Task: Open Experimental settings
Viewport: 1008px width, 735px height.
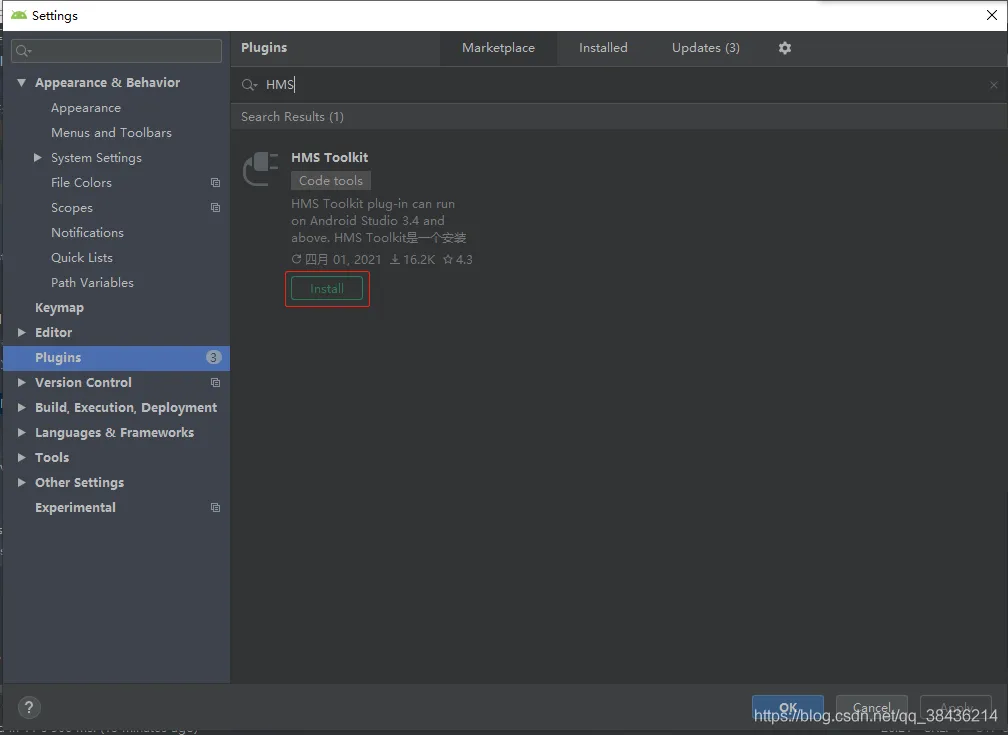Action: [75, 507]
